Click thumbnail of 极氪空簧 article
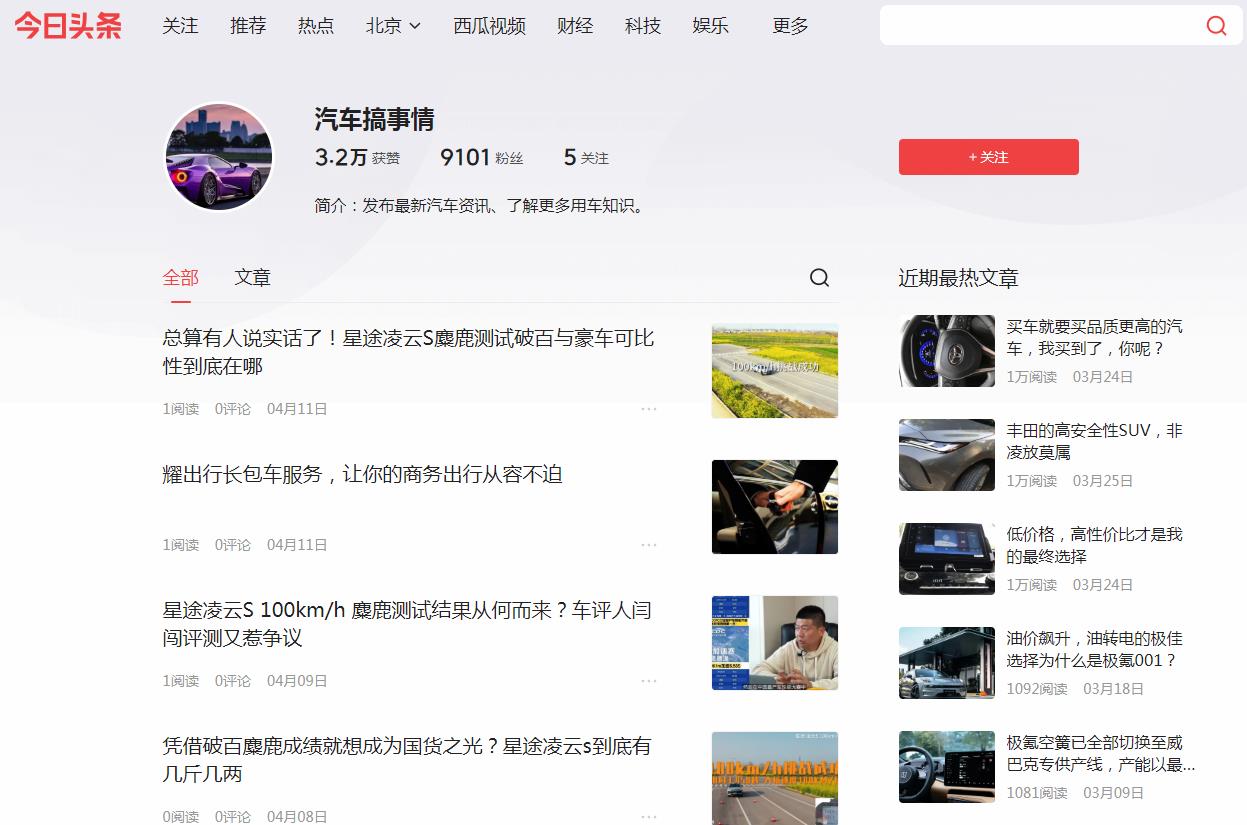This screenshot has height=825, width=1247. tap(947, 767)
